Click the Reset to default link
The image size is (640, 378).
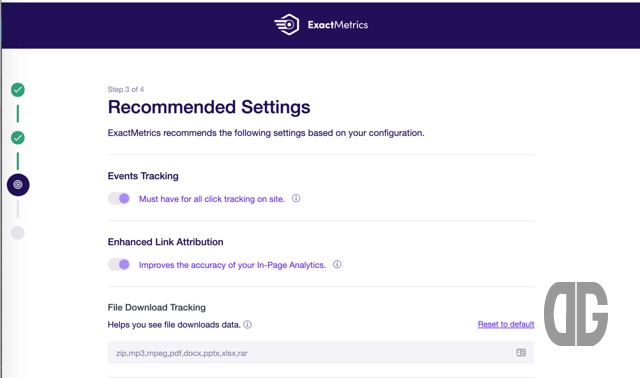(506, 324)
